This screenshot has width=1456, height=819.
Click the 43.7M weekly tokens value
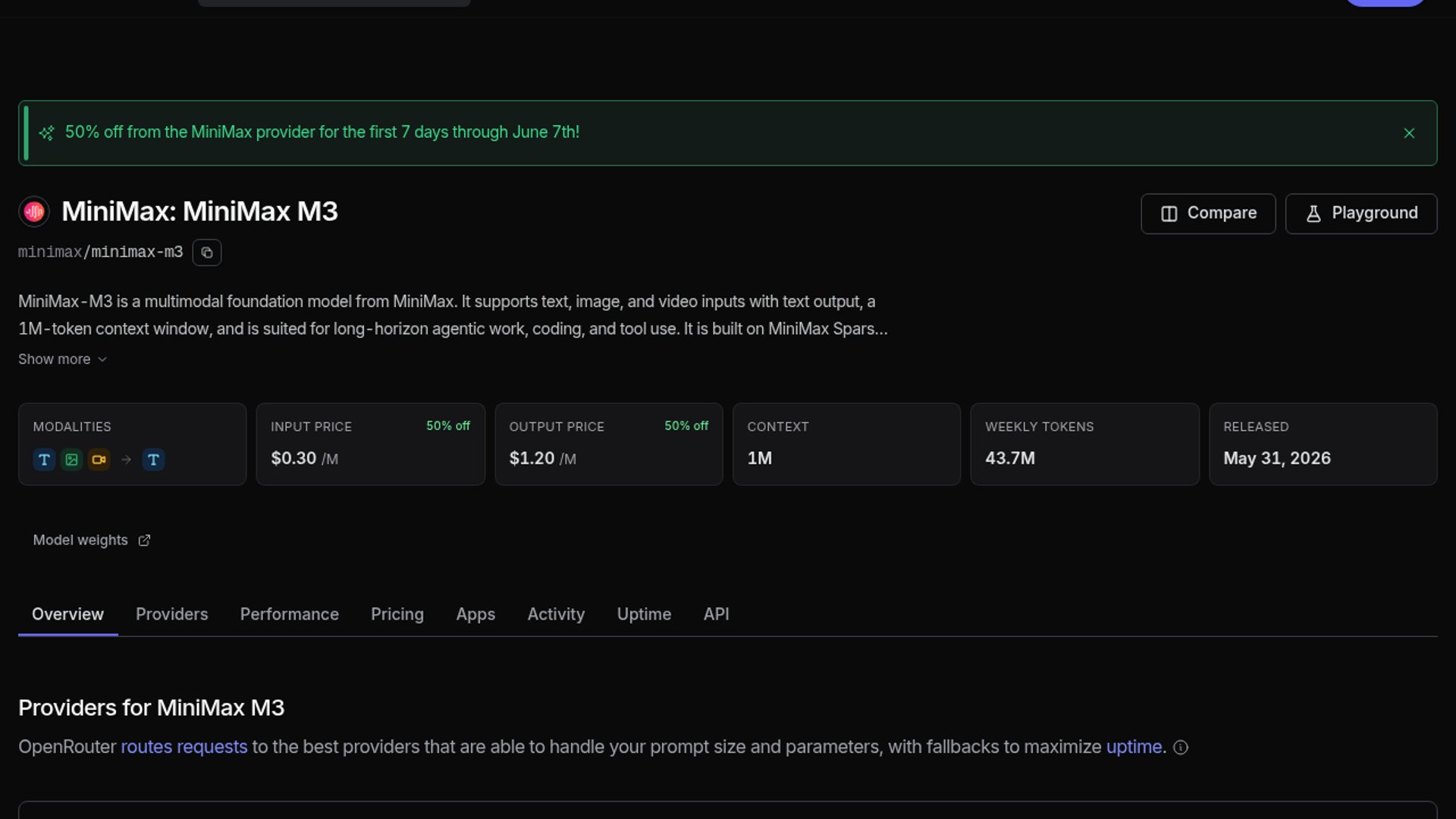click(x=1010, y=459)
